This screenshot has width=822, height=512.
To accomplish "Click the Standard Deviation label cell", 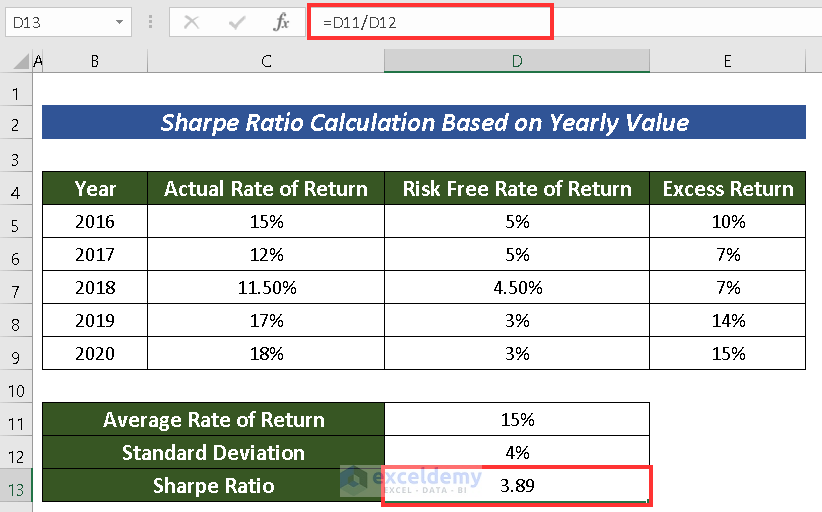I will 213,452.
